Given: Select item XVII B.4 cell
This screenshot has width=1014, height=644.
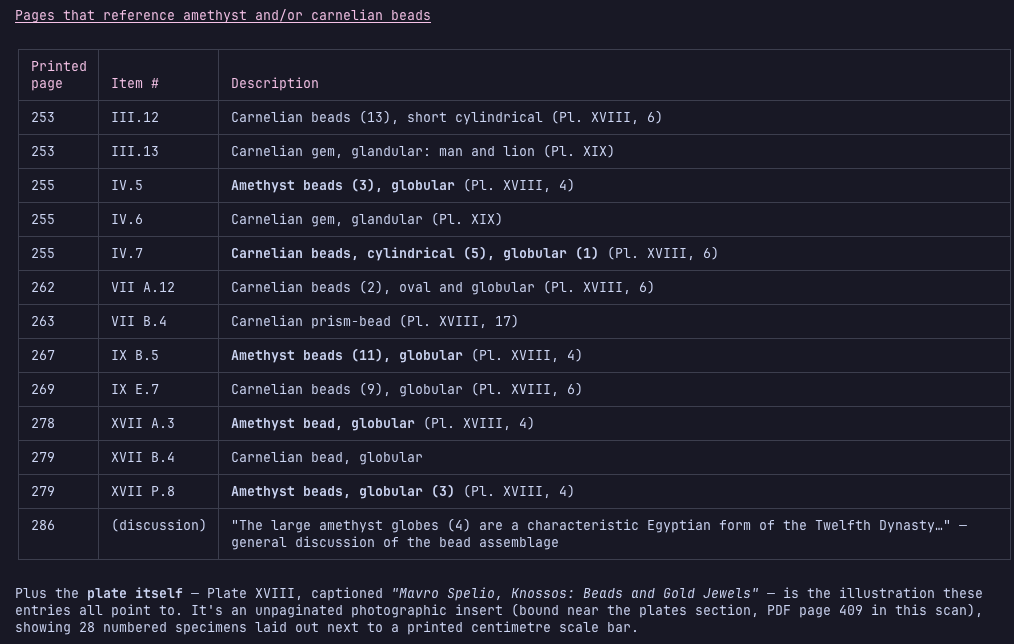Looking at the screenshot, I should (x=158, y=458).
